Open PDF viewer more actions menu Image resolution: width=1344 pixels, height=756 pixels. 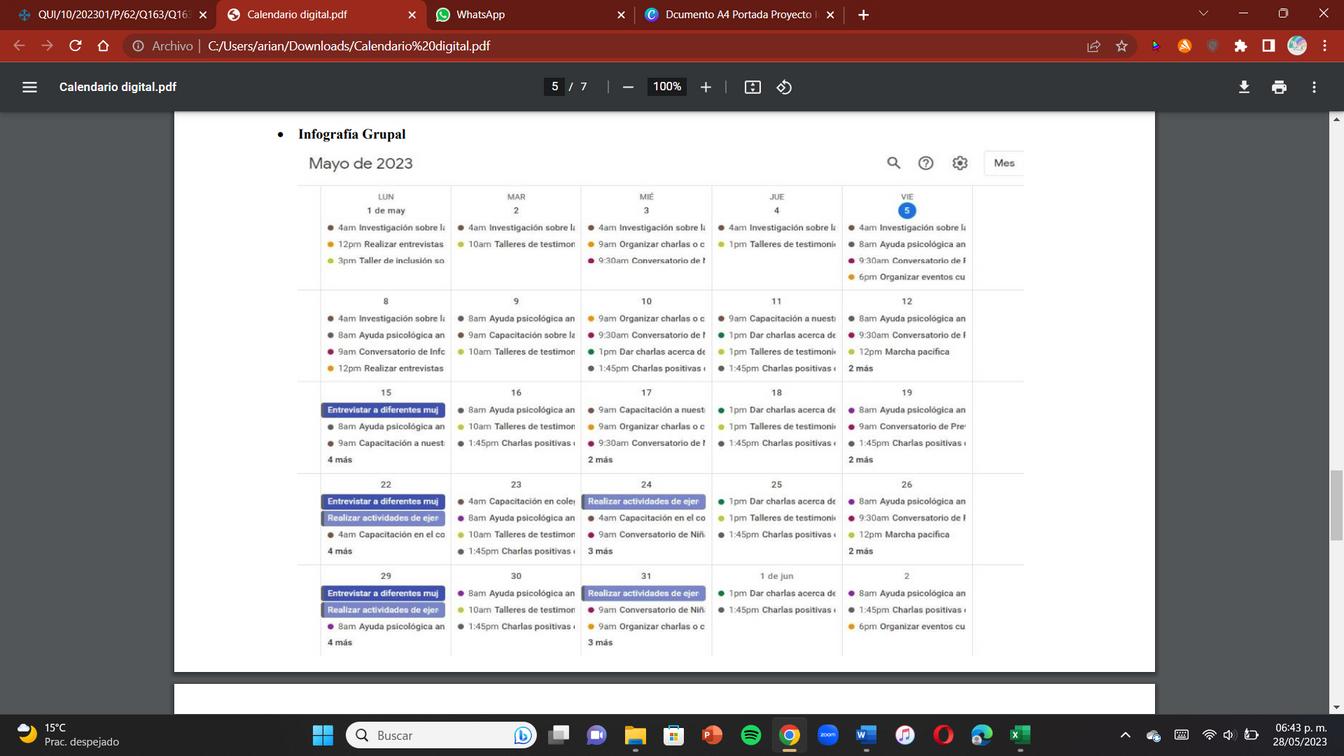(x=1314, y=87)
